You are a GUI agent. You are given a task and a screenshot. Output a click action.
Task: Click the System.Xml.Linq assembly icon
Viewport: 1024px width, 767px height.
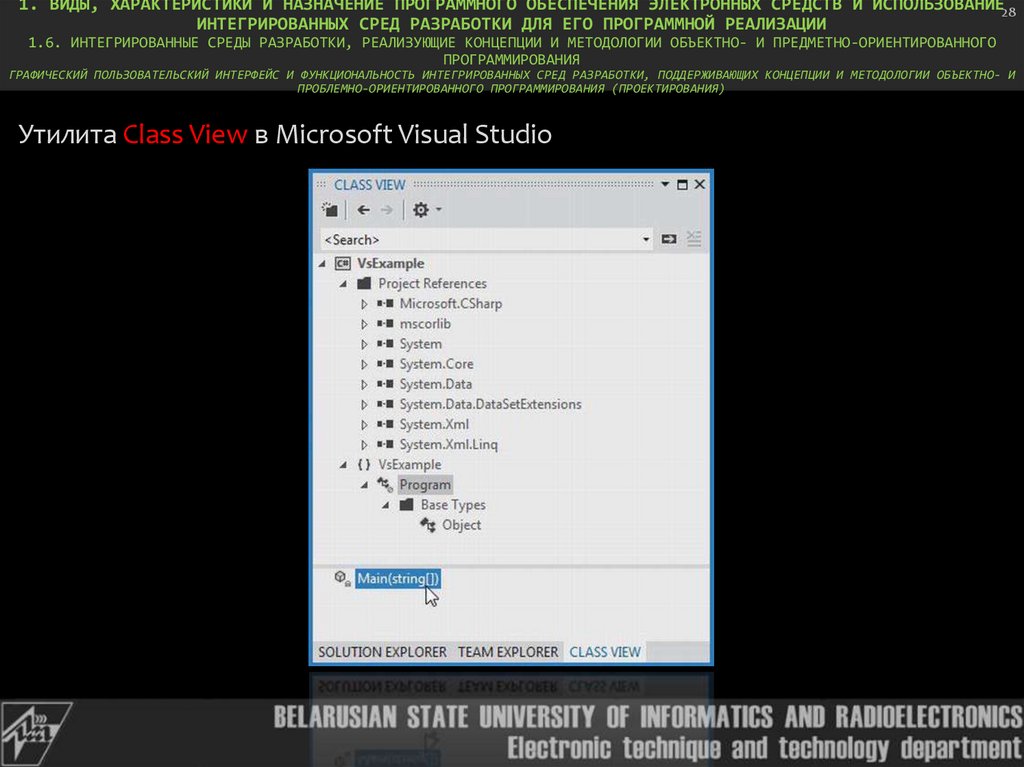385,444
